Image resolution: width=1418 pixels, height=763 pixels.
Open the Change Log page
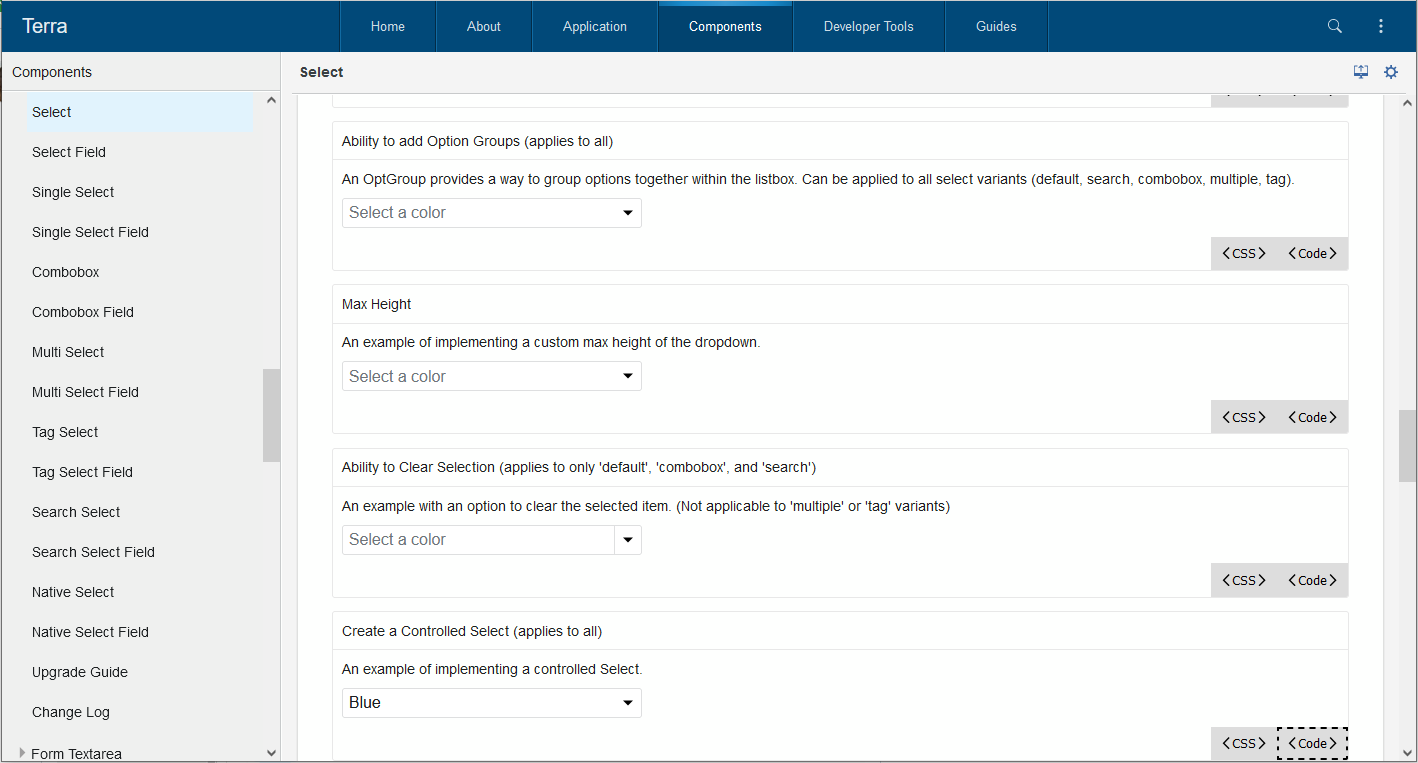(x=70, y=711)
